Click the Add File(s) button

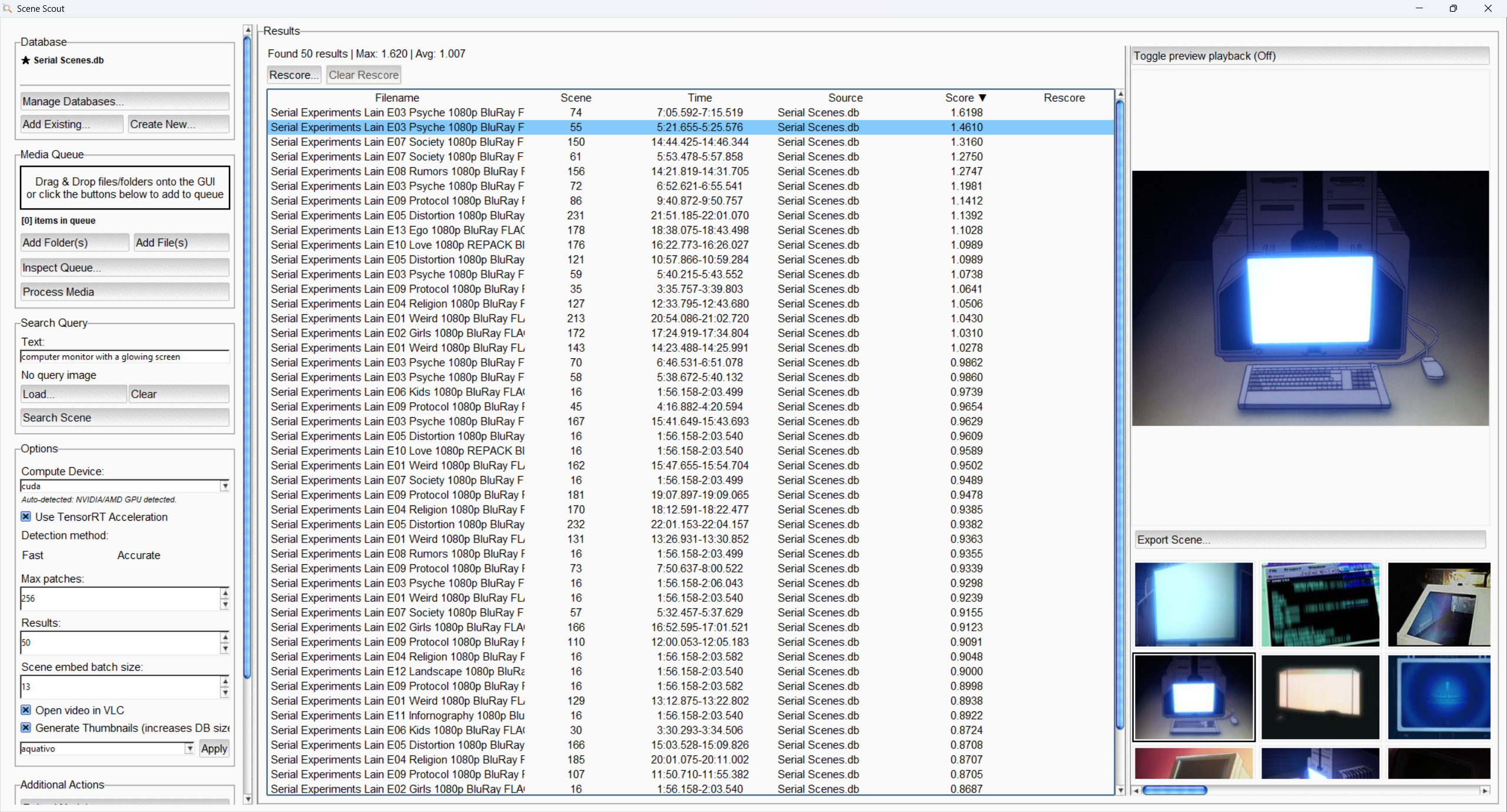181,242
